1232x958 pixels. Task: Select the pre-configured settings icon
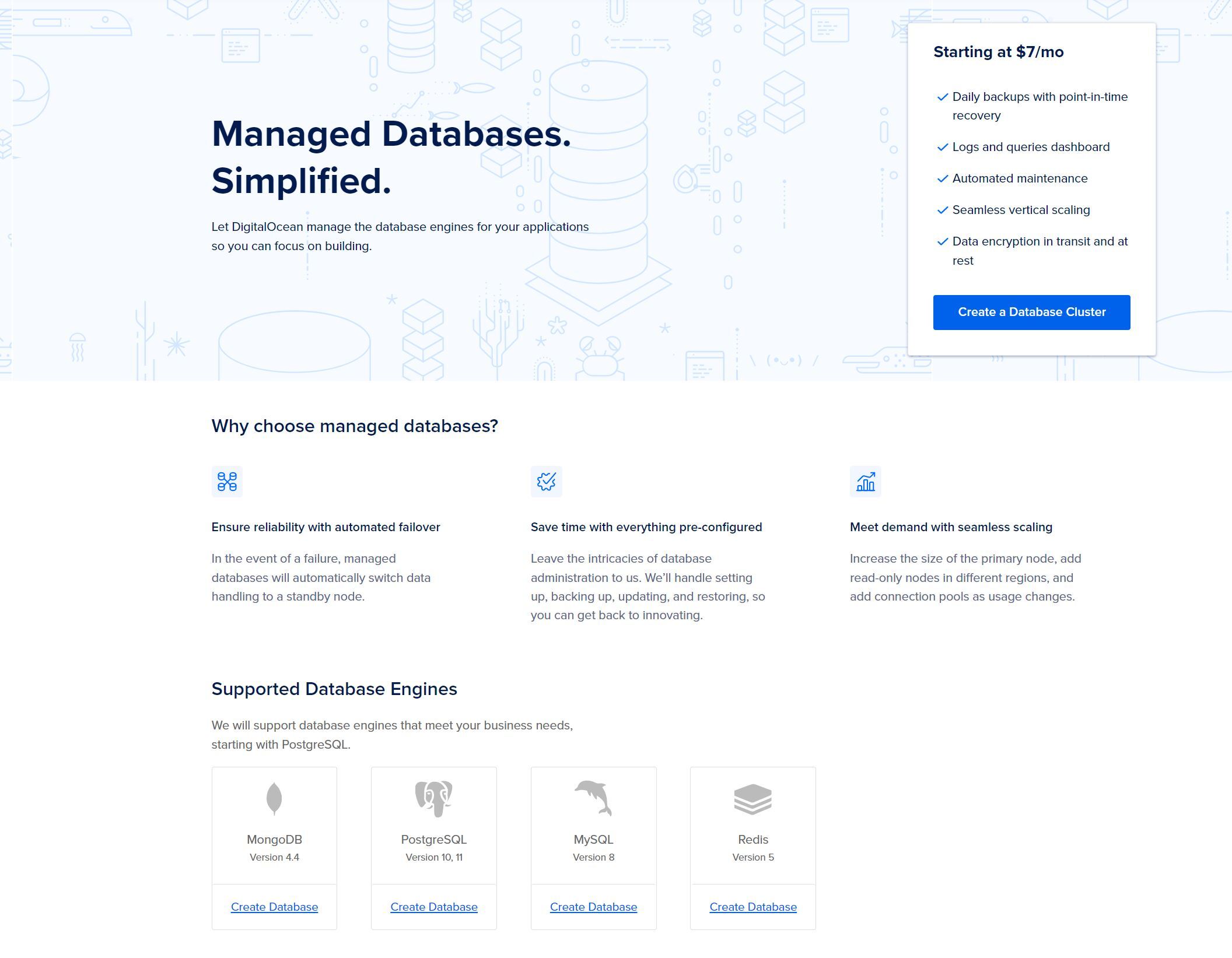(546, 481)
